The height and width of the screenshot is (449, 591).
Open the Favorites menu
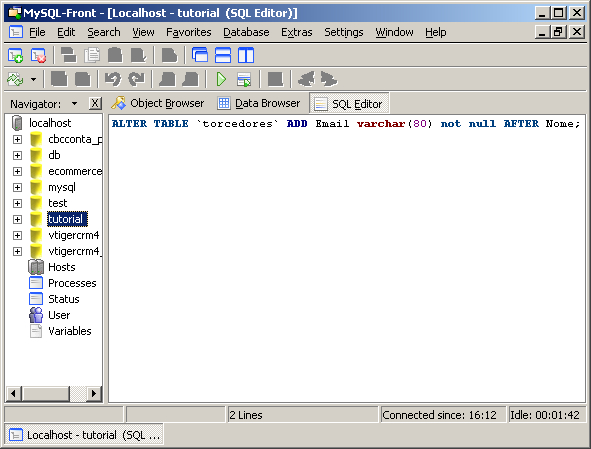[188, 32]
